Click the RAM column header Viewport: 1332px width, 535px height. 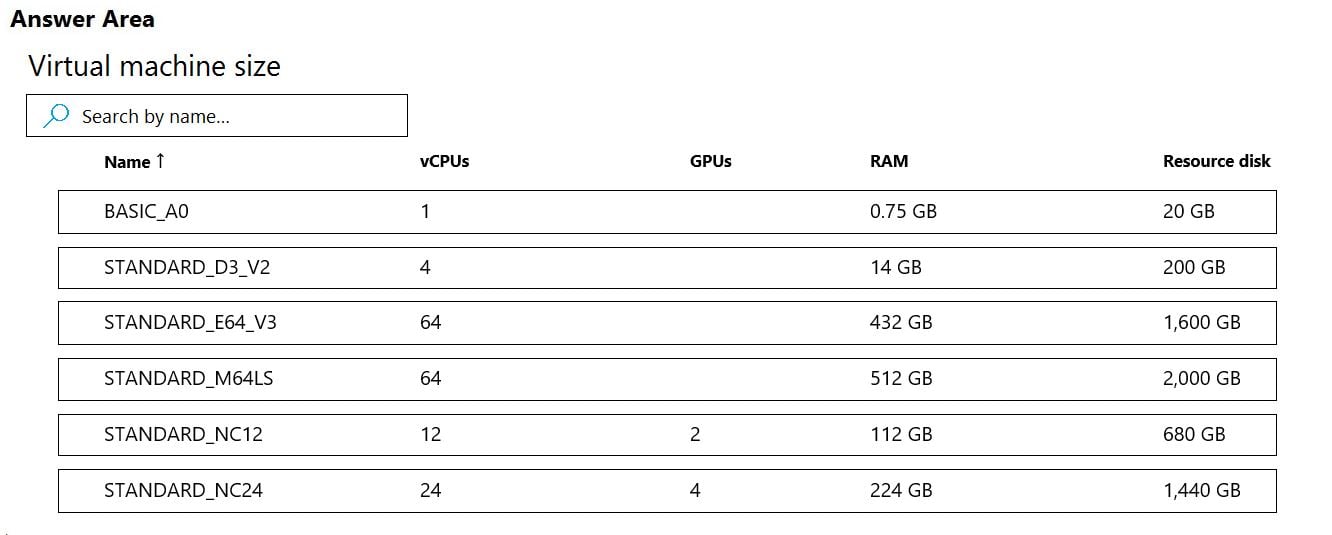pos(889,162)
